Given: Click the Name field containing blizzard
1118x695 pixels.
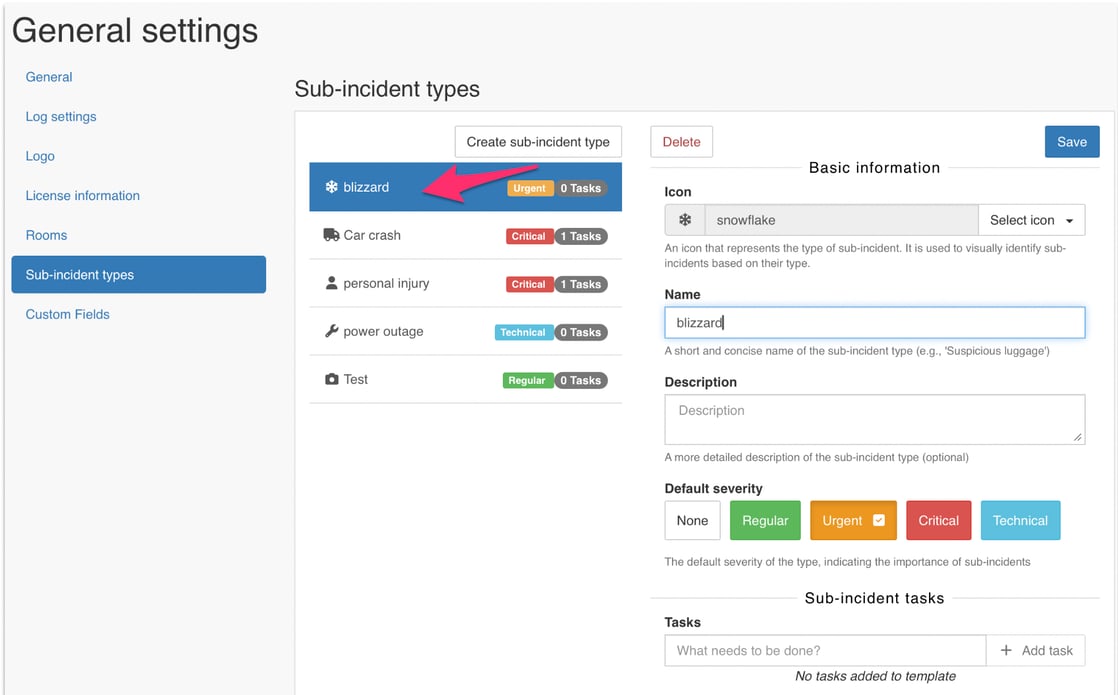Looking at the screenshot, I should point(874,322).
